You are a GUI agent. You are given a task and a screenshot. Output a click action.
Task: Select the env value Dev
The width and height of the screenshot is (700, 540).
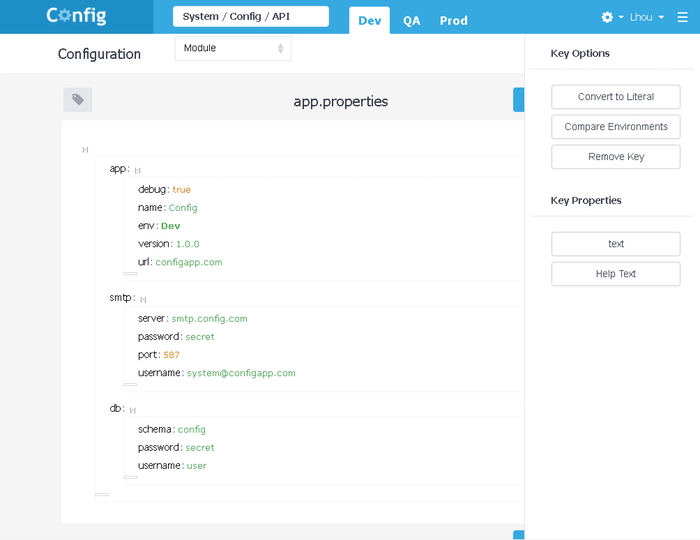pyautogui.click(x=171, y=226)
